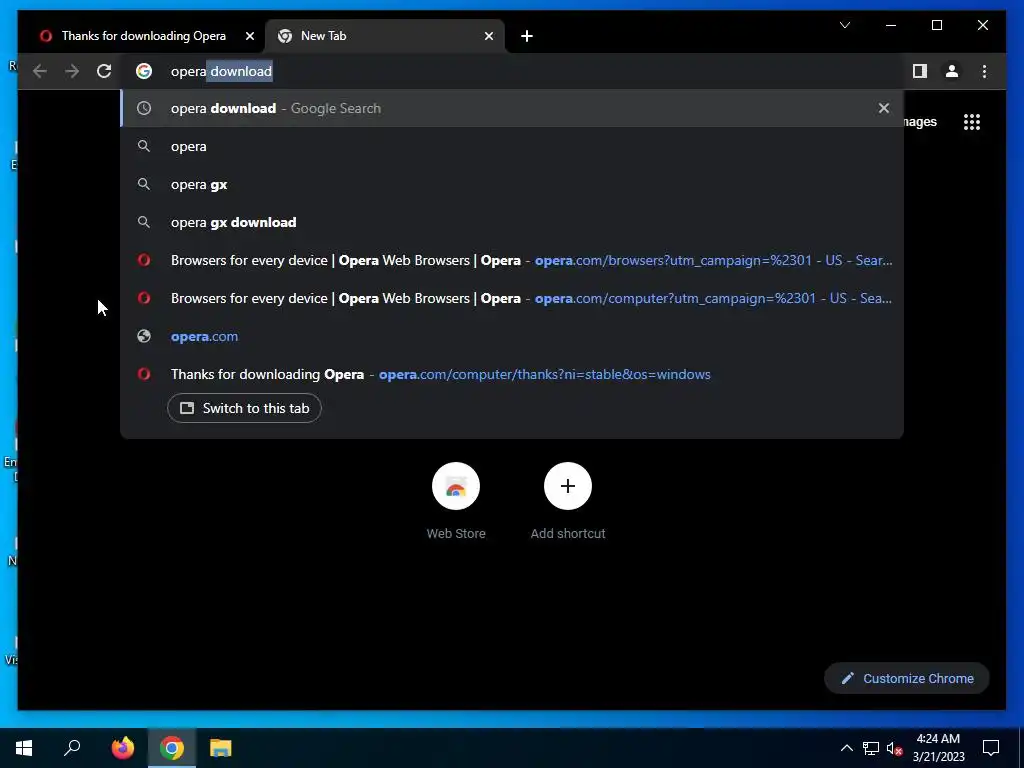Viewport: 1024px width, 768px height.
Task: Open the Google apps grid icon
Action: pyautogui.click(x=972, y=122)
